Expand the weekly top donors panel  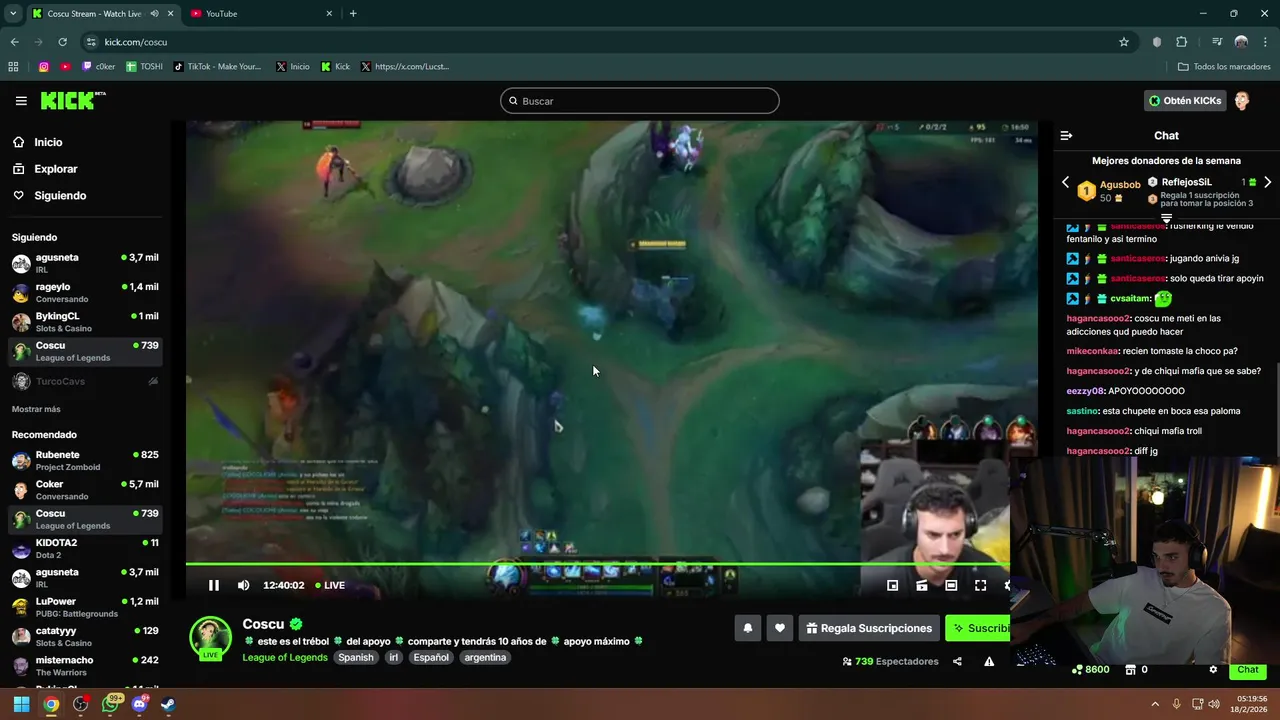tap(1166, 217)
